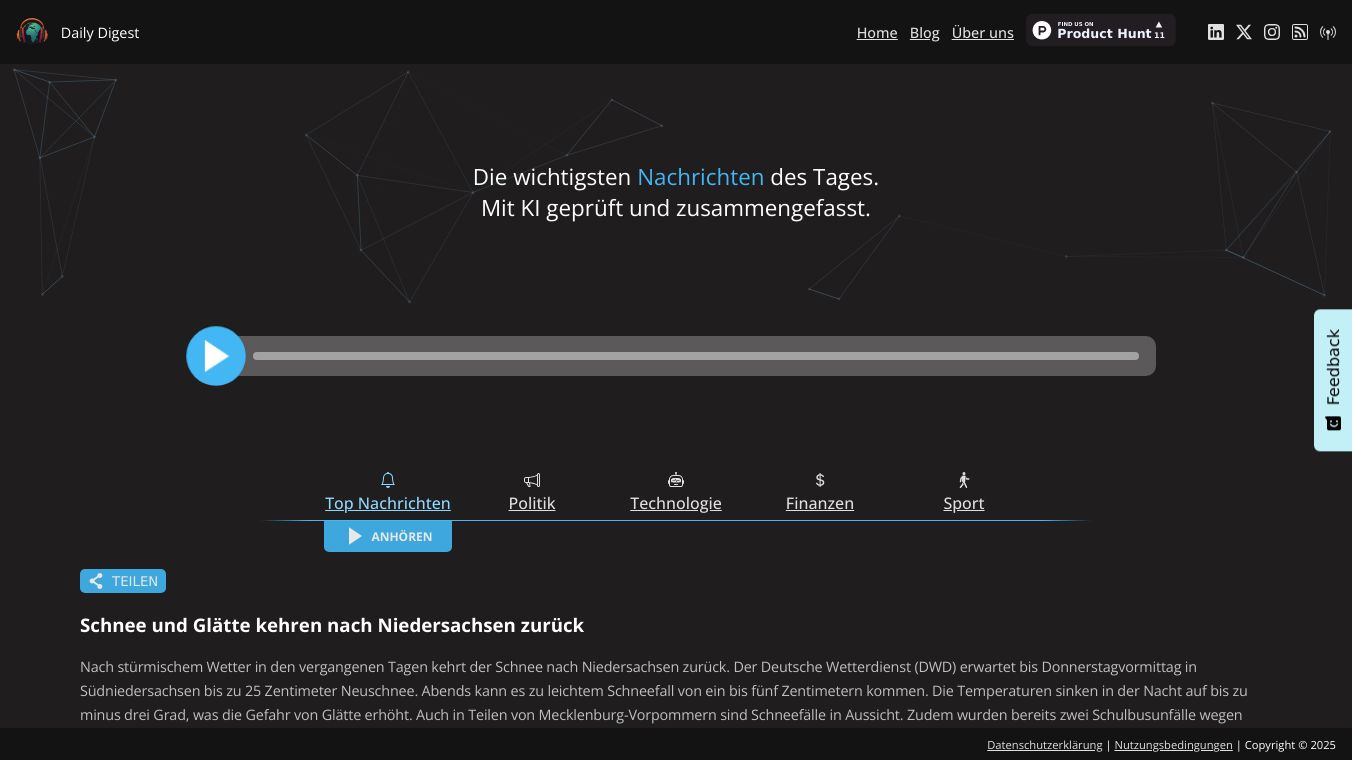The image size is (1352, 760).
Task: Click the Daily Digest site name
Action: pos(100,33)
